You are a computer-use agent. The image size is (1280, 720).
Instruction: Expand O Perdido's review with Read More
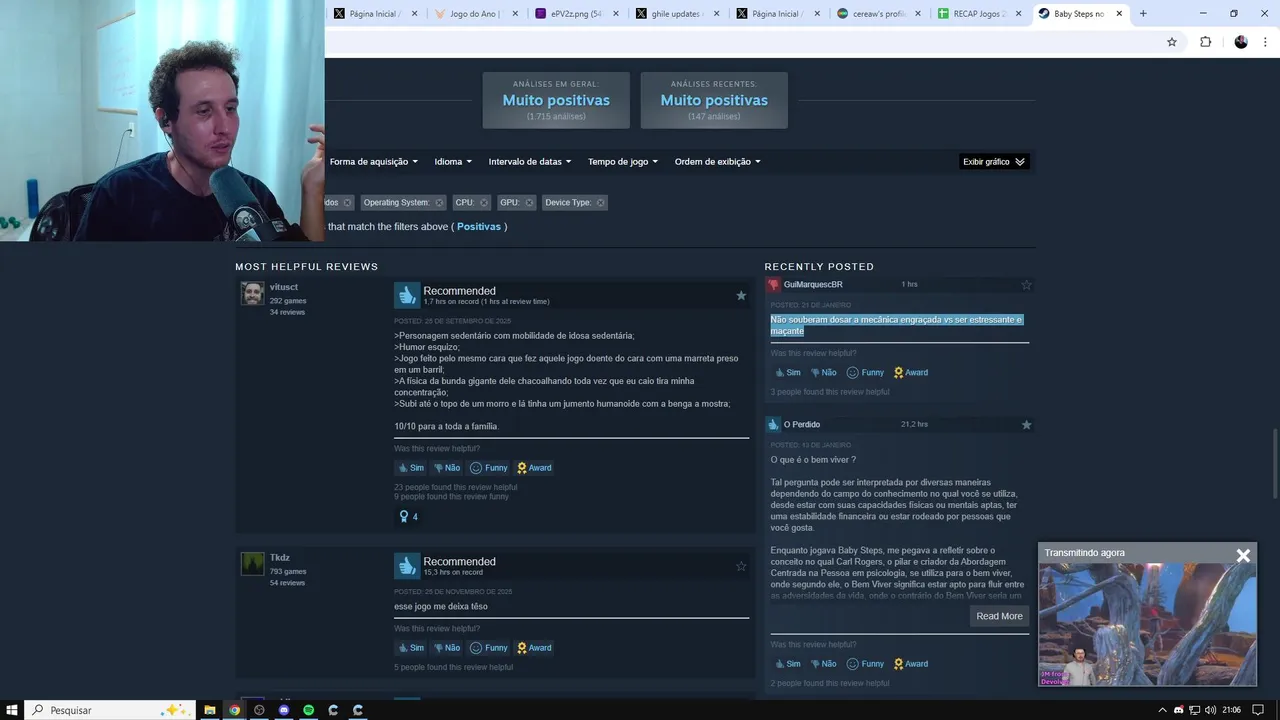coord(999,616)
